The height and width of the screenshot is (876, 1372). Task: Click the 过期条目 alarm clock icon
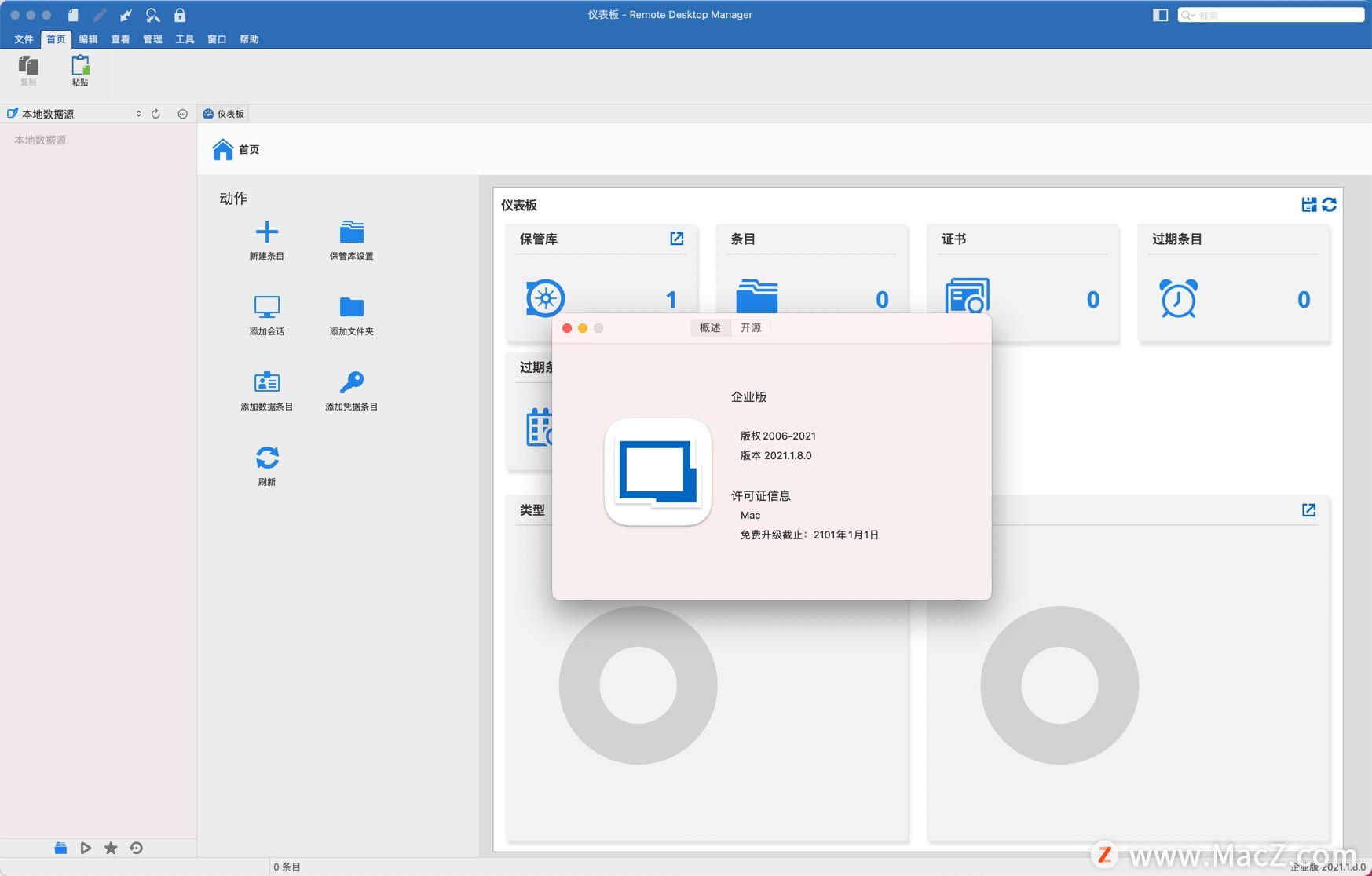tap(1179, 298)
